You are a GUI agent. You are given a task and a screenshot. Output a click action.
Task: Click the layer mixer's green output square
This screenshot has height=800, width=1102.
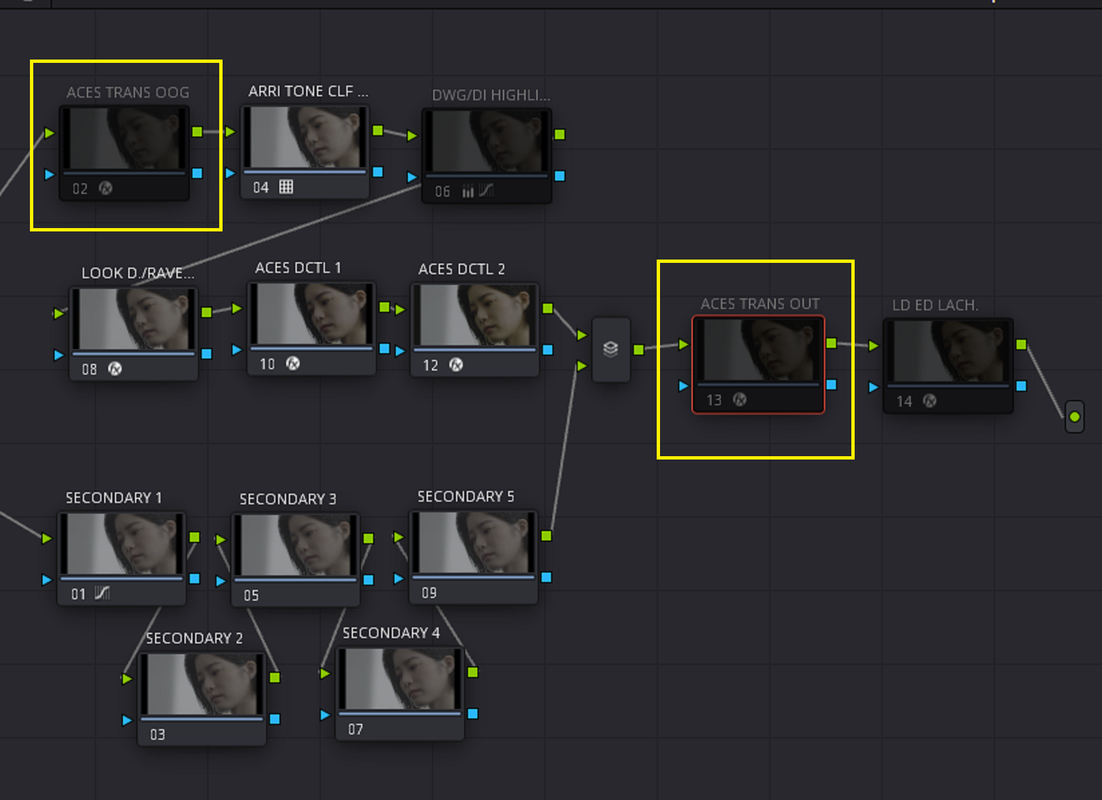pos(639,349)
